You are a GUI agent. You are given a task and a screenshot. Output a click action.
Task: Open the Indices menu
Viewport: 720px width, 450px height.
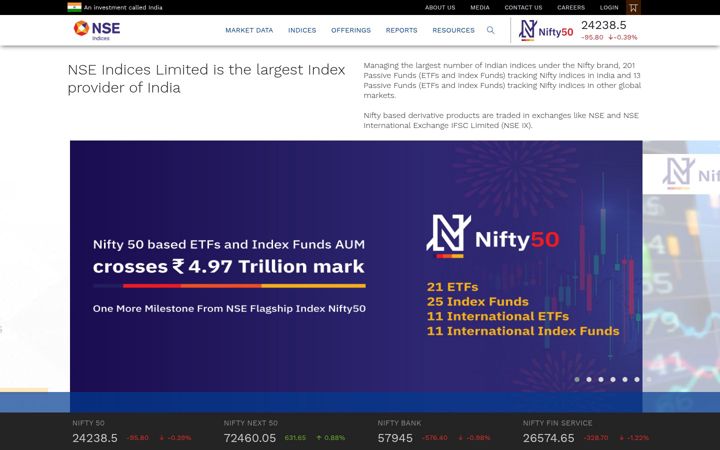(302, 30)
